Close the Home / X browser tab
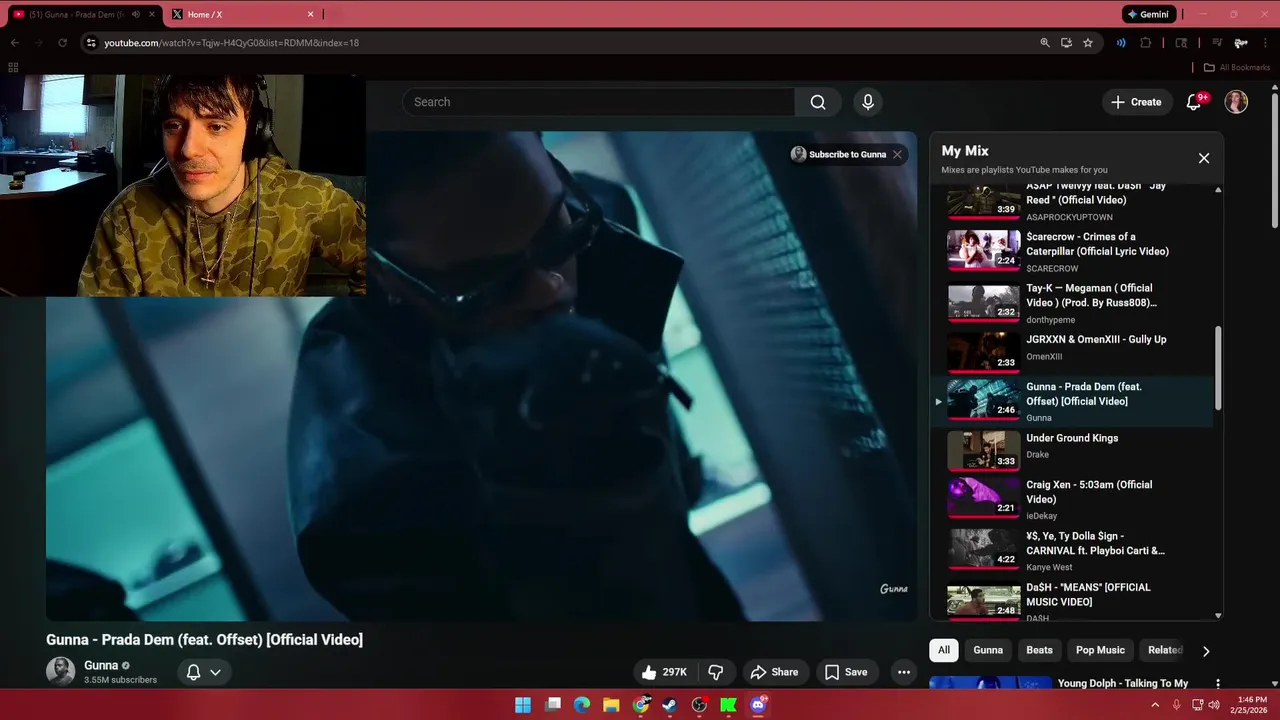Screen dimensions: 1280x720 coord(310,14)
